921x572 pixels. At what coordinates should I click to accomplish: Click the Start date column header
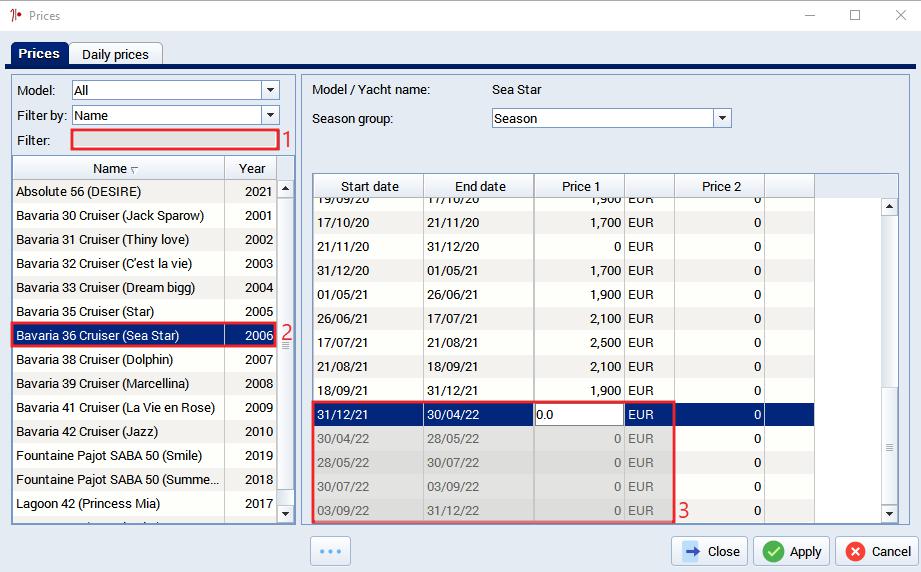pyautogui.click(x=369, y=186)
